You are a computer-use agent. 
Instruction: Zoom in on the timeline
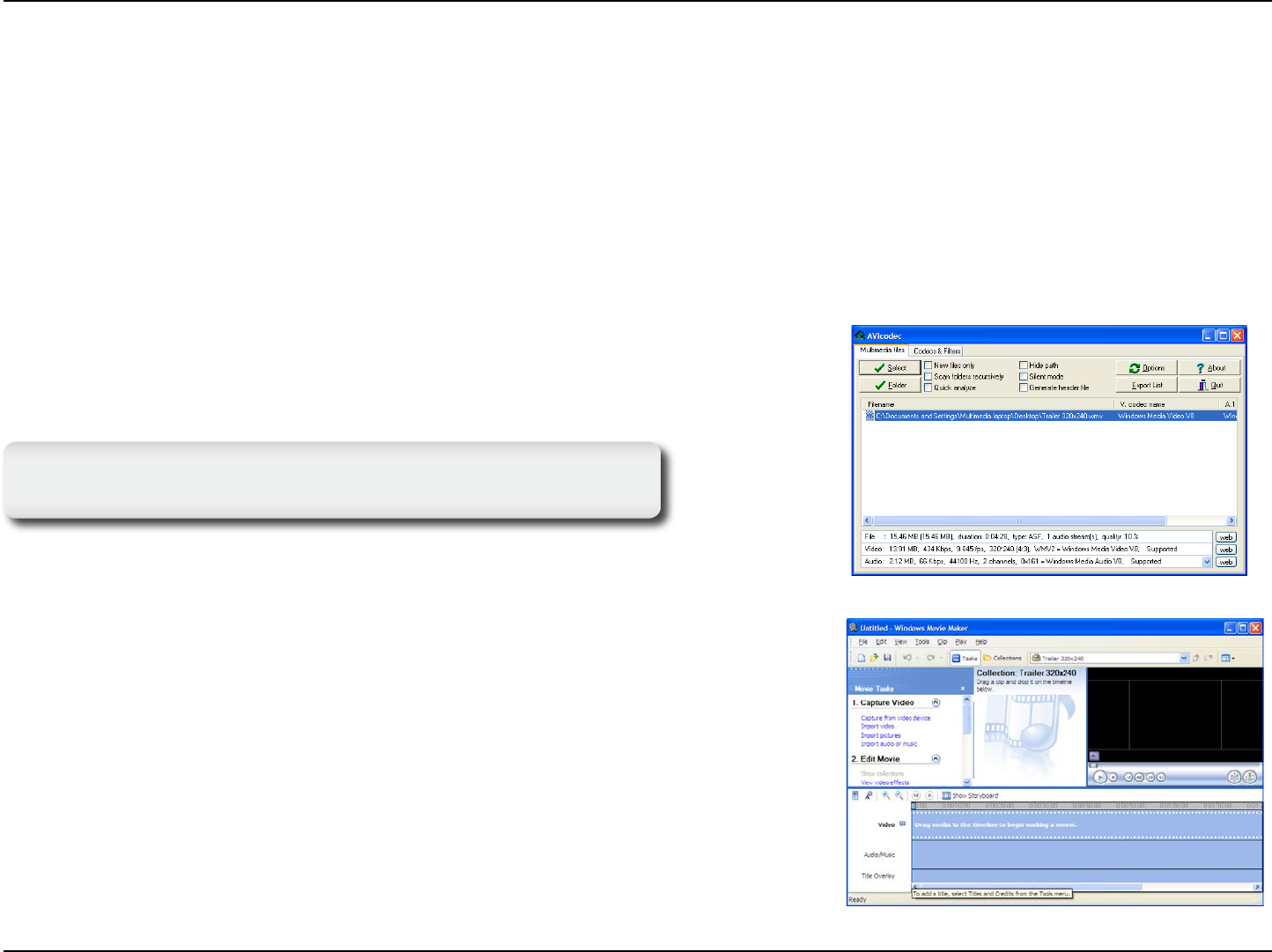click(x=886, y=795)
